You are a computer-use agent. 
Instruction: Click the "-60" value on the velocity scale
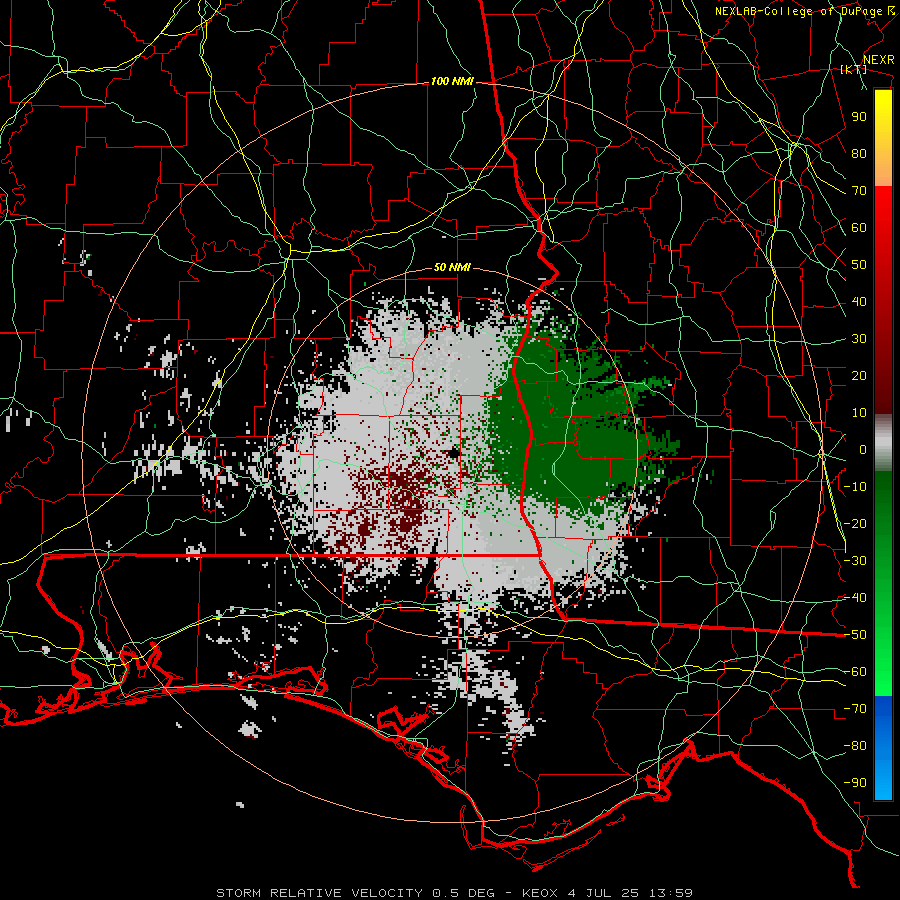[x=855, y=672]
